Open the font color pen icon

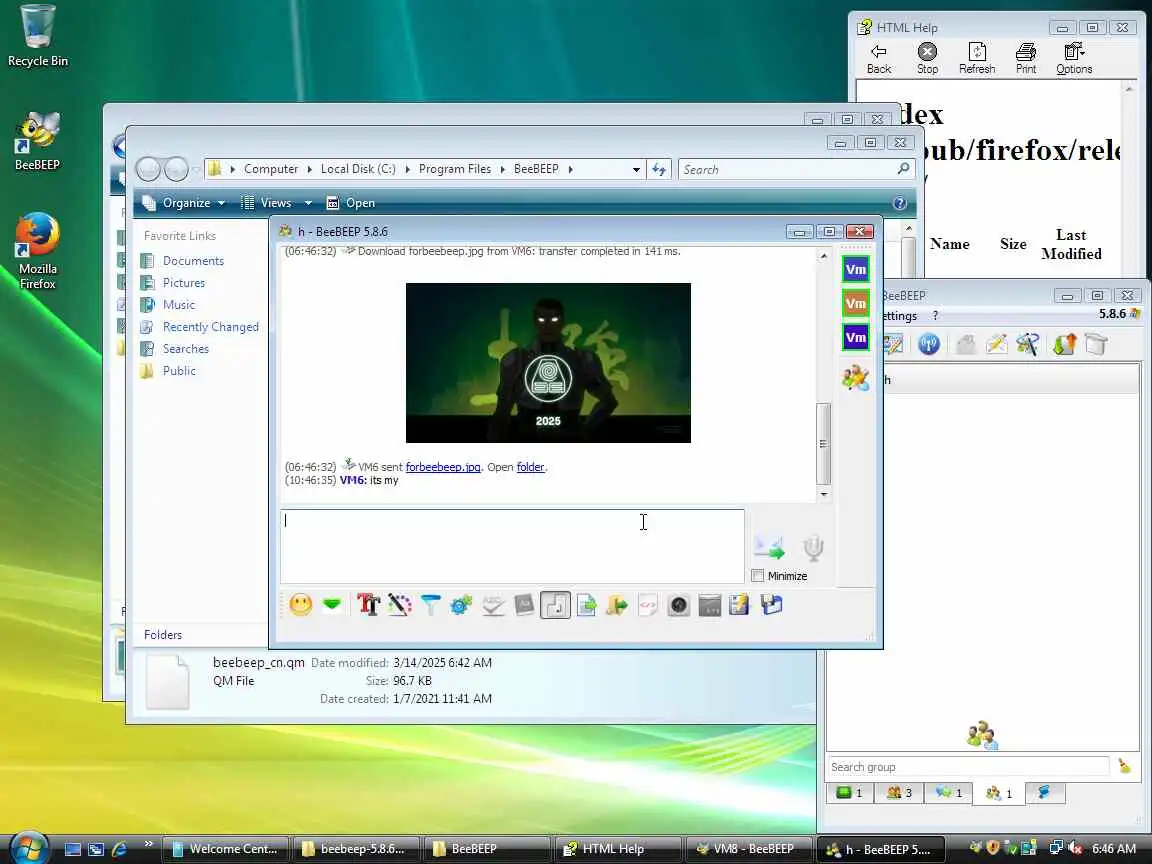point(400,605)
